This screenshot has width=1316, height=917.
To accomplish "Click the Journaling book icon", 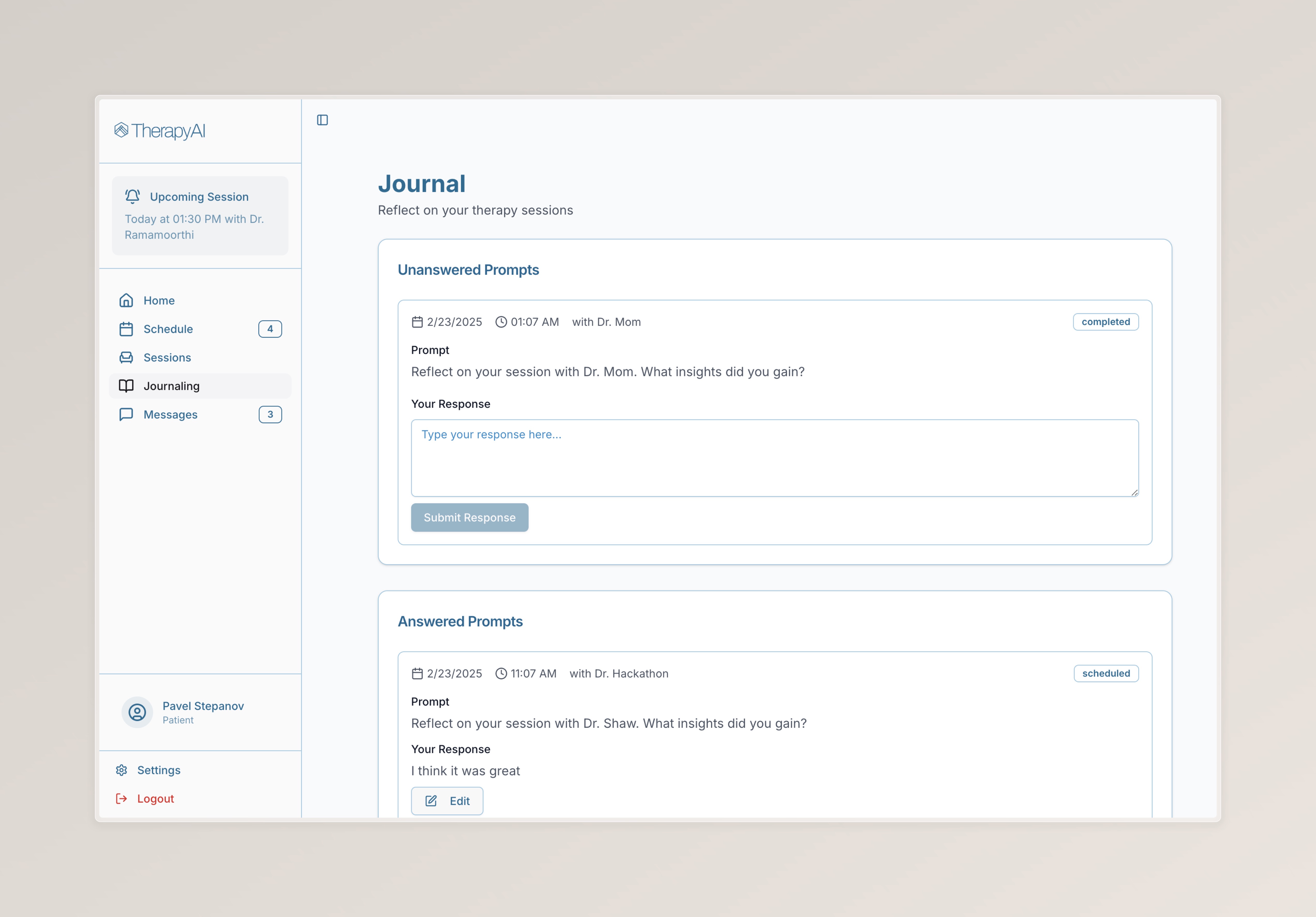I will coord(126,386).
